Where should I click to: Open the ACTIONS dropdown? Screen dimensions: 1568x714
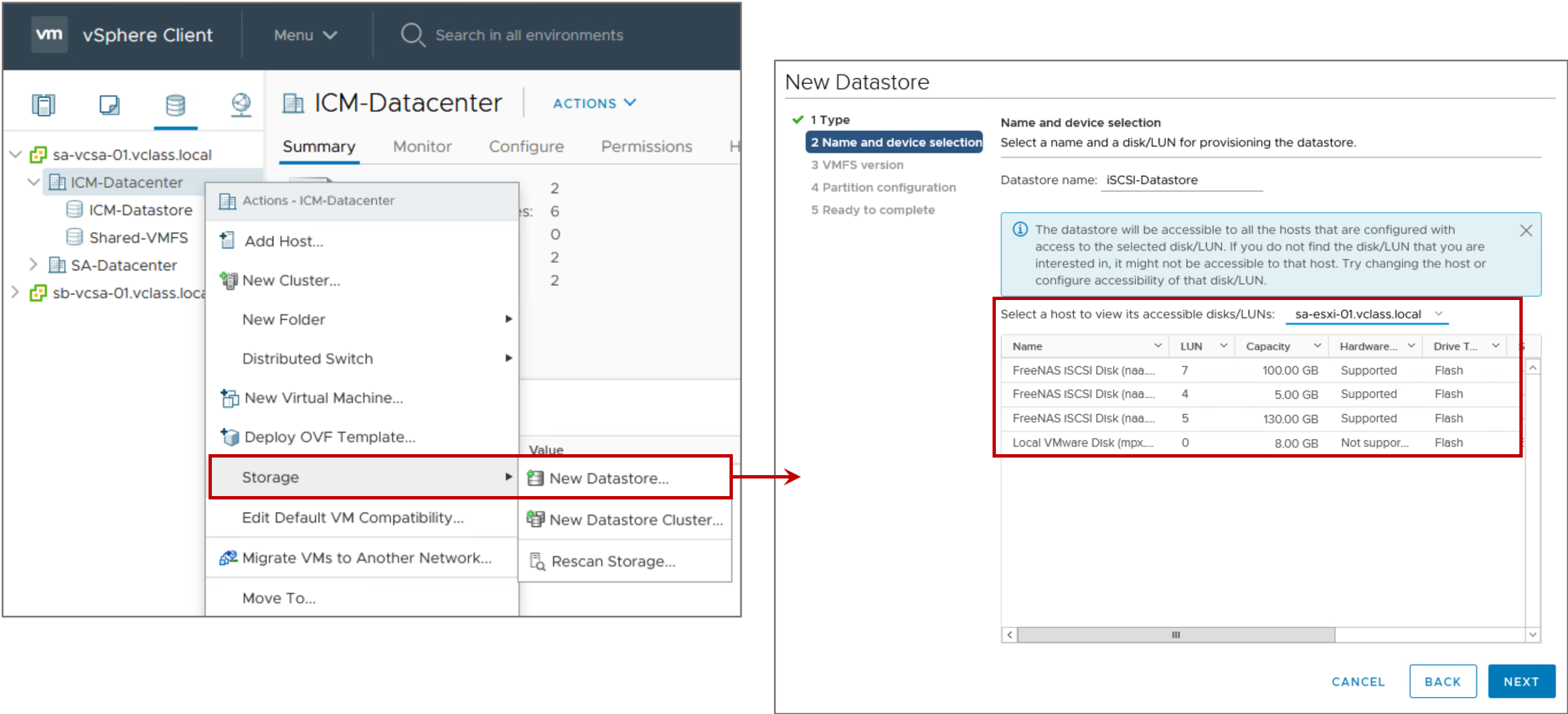(595, 103)
